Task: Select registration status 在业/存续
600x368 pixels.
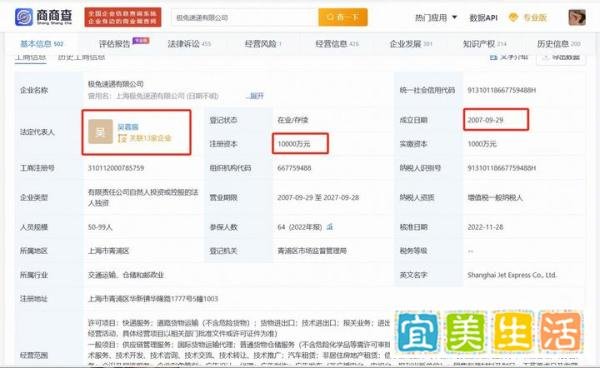Action: (x=293, y=120)
